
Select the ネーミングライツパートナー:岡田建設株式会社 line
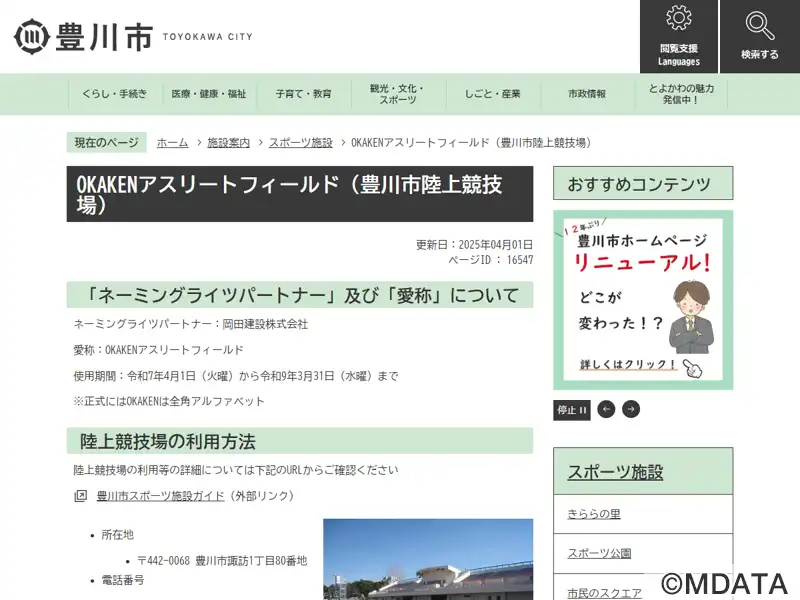[191, 324]
